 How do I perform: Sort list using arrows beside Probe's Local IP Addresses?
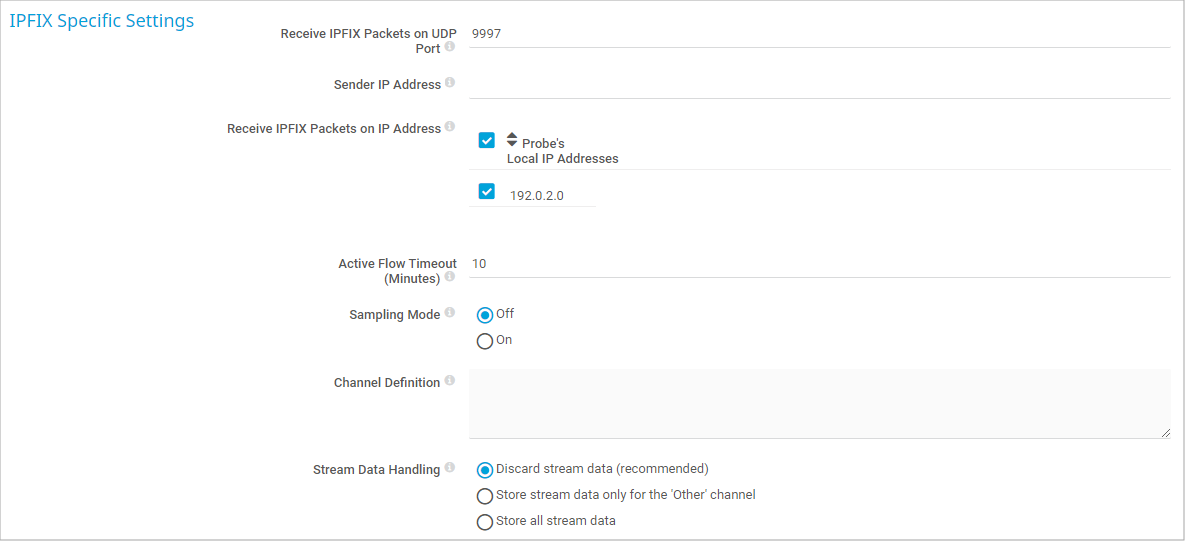point(512,140)
